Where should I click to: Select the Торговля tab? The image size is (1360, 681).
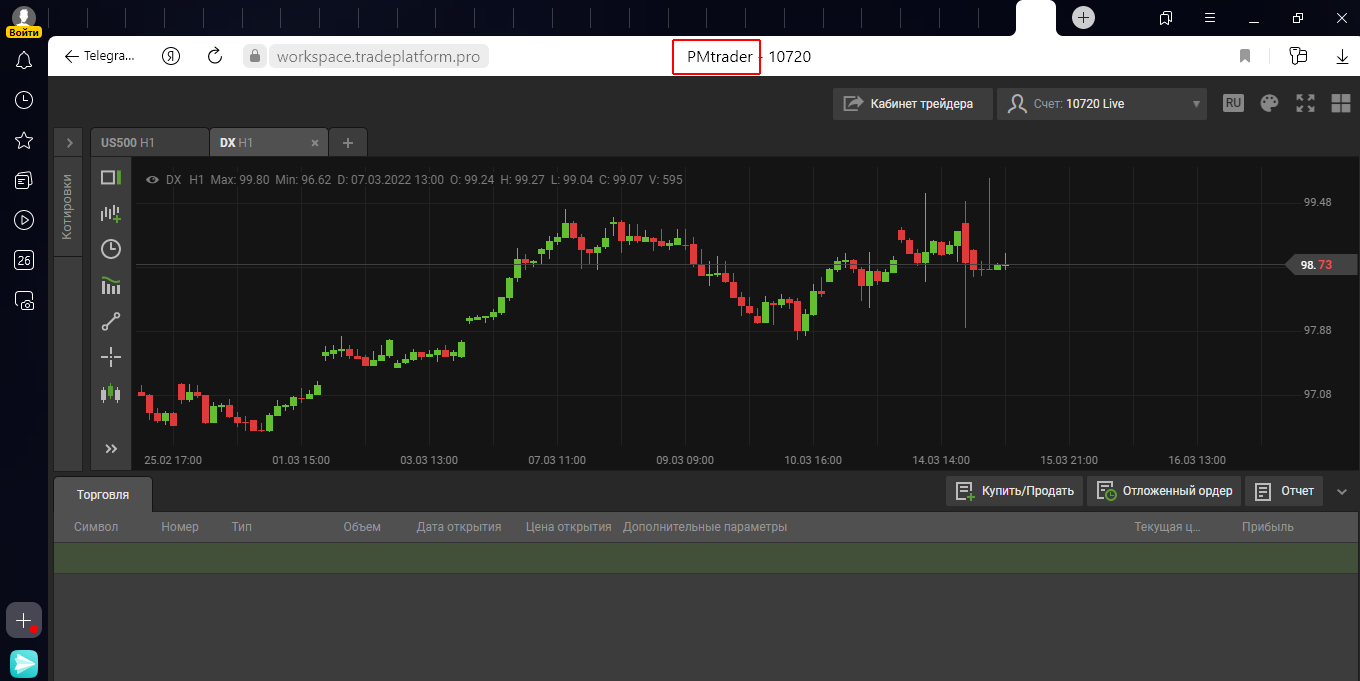click(x=103, y=495)
